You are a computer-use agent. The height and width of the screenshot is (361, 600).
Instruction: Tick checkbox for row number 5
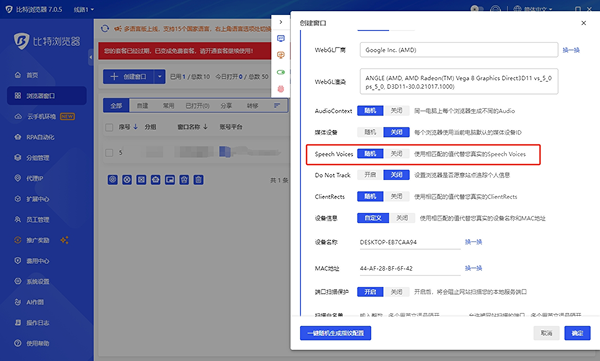coord(109,153)
